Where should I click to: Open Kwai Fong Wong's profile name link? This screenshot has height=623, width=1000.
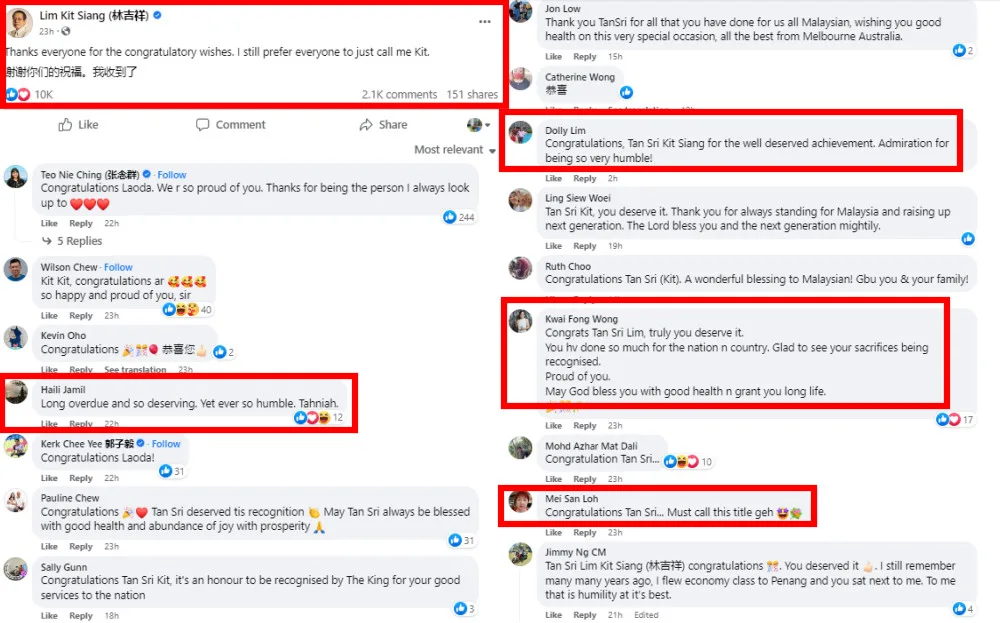click(x=581, y=319)
